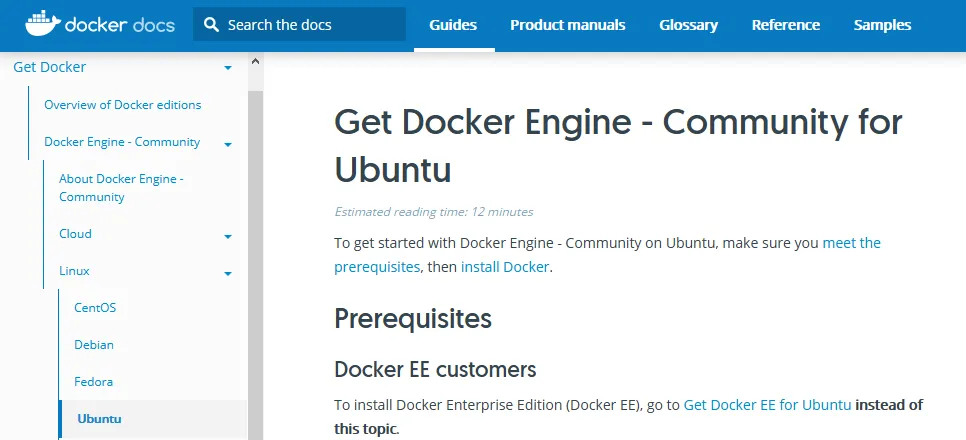The width and height of the screenshot is (966, 440).
Task: Click the Docker whale logo
Action: pyautogui.click(x=43, y=24)
